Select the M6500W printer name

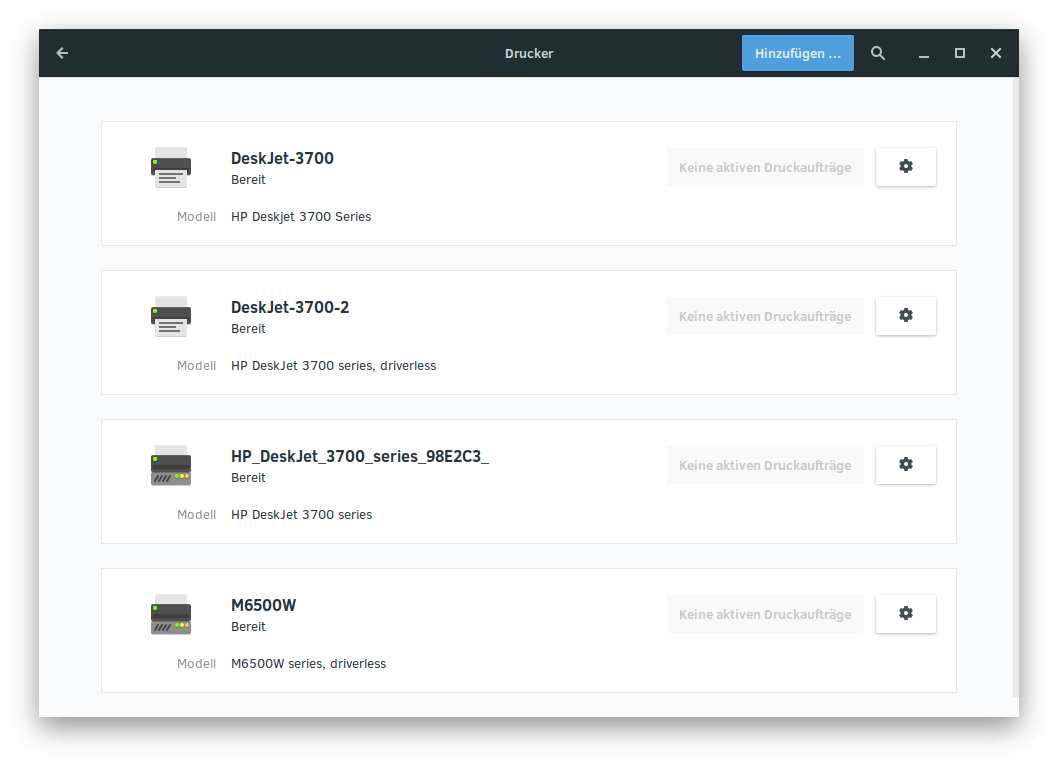pyautogui.click(x=263, y=605)
